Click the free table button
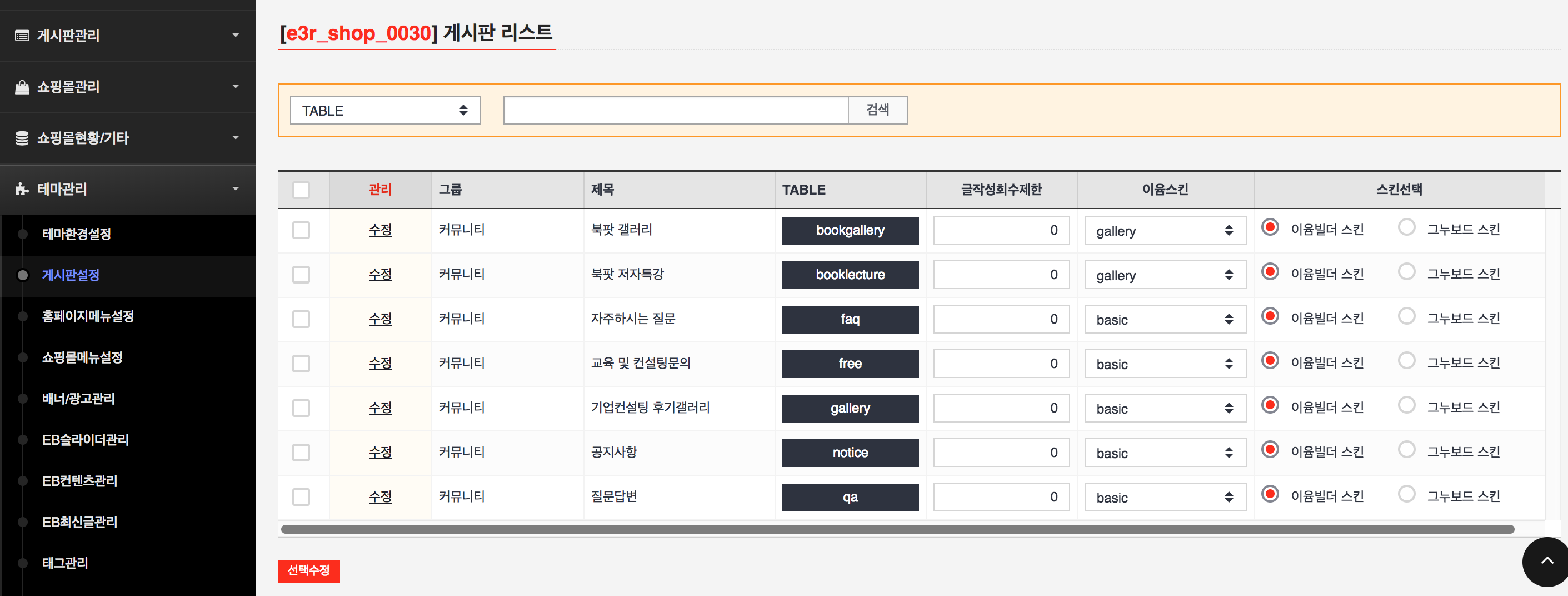Image resolution: width=1568 pixels, height=596 pixels. [850, 364]
